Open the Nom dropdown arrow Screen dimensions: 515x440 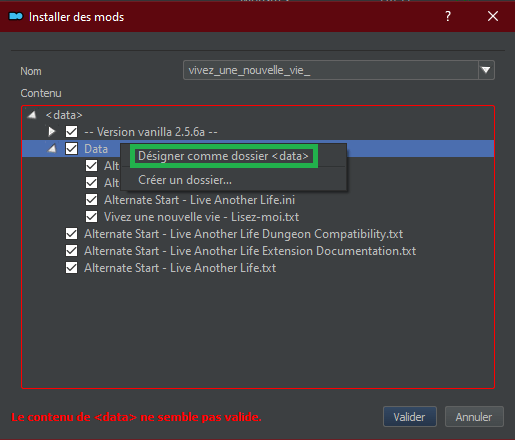[x=486, y=70]
